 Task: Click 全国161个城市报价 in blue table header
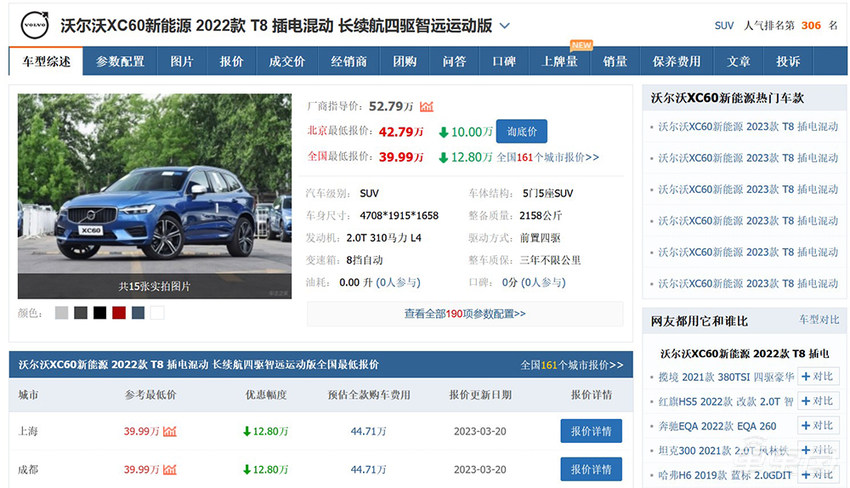coord(572,365)
